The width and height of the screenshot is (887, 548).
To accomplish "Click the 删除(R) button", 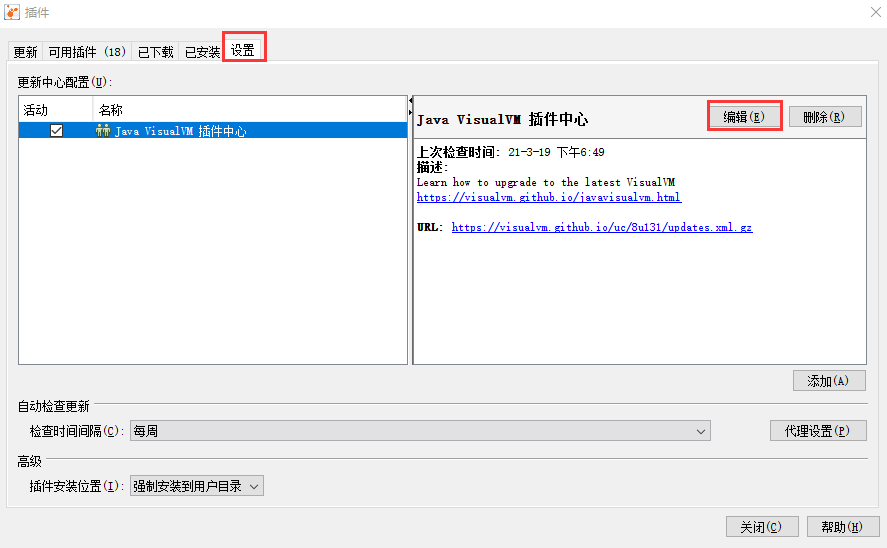I will pyautogui.click(x=825, y=116).
